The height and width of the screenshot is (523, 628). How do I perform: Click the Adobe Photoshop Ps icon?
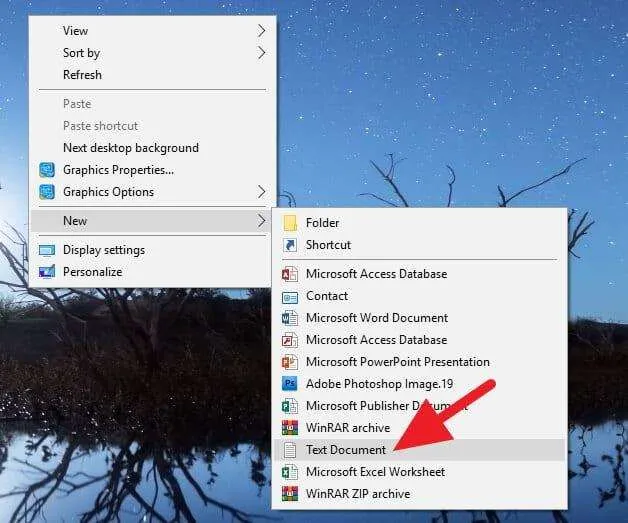[290, 384]
